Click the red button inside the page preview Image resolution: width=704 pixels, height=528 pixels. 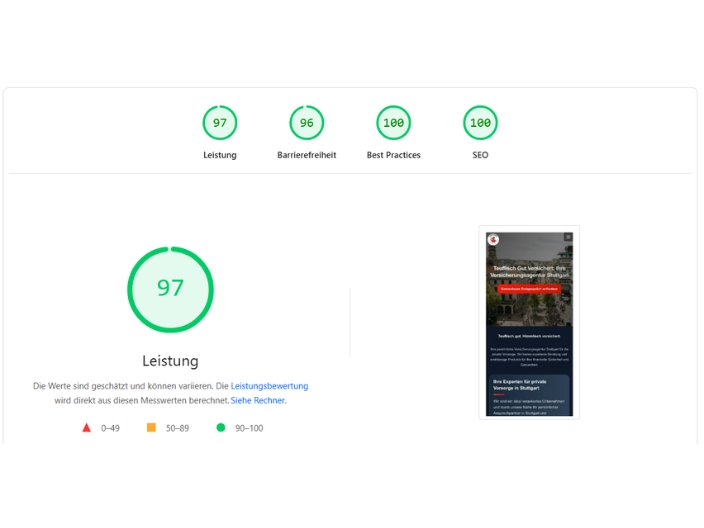coord(529,289)
